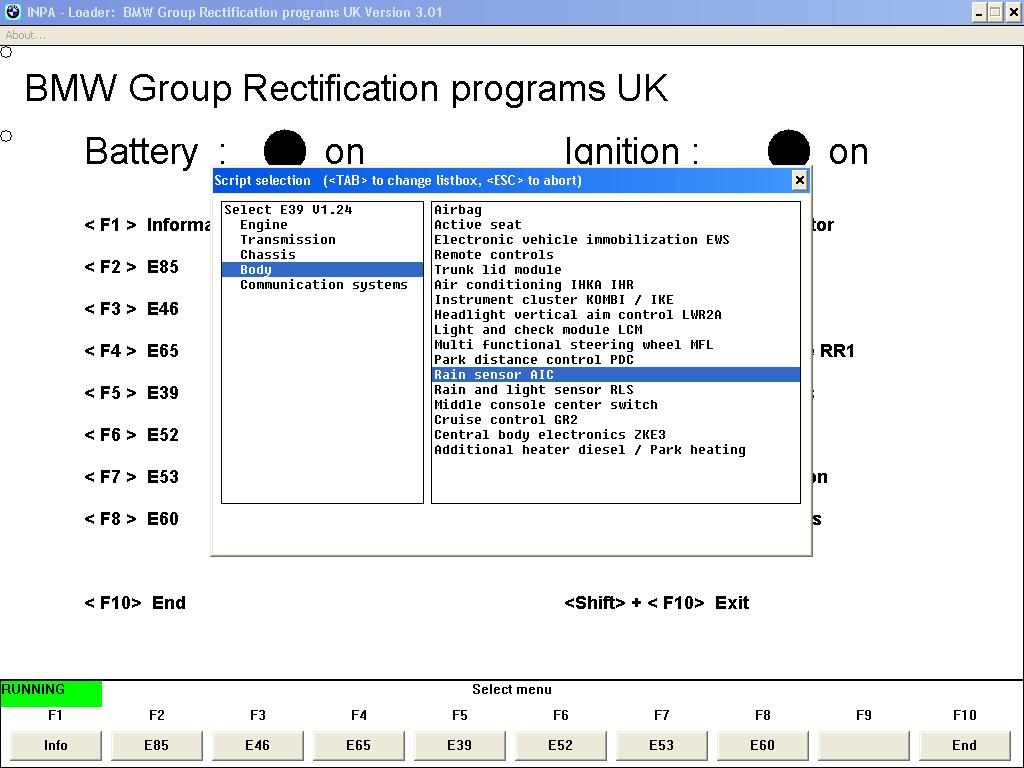Click the <F8> E60 menu line
The image size is (1024, 768).
(x=131, y=519)
